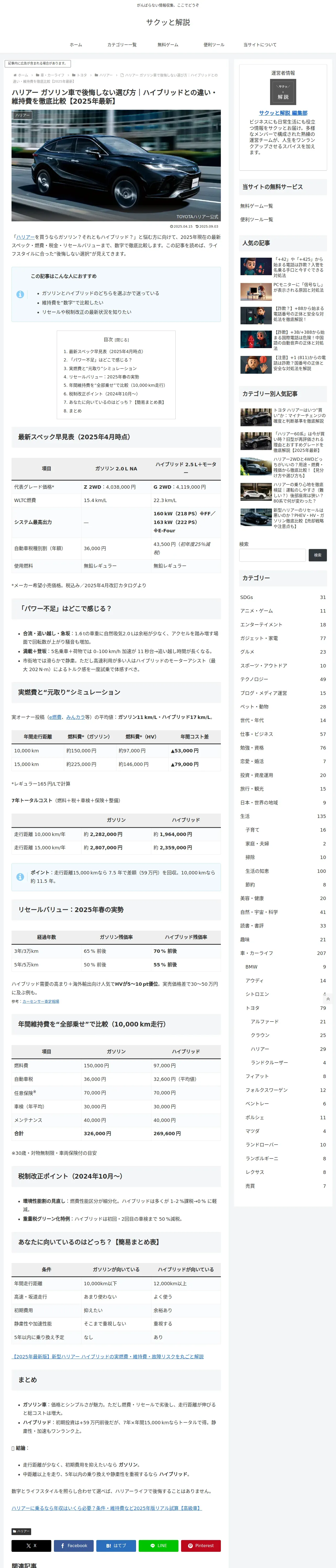Collapse the table of contents with 閉じる
Screen dimensions: 336x1568
click(x=122, y=340)
